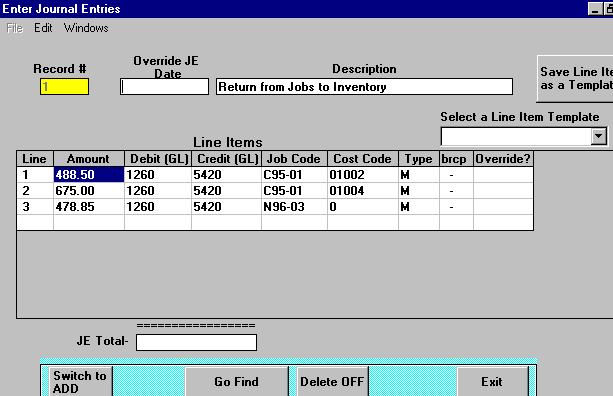Click brcp dash in line 1
613x396 pixels.
tap(456, 175)
